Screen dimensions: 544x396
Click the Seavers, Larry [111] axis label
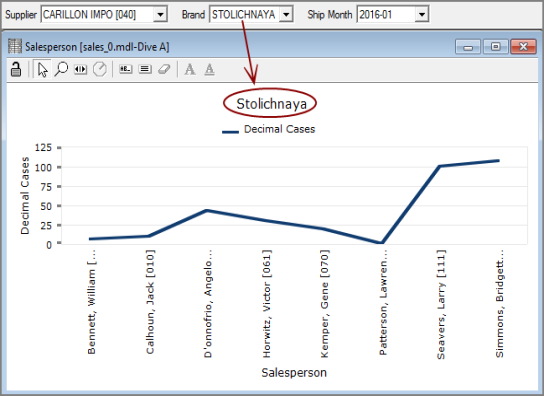(x=441, y=304)
